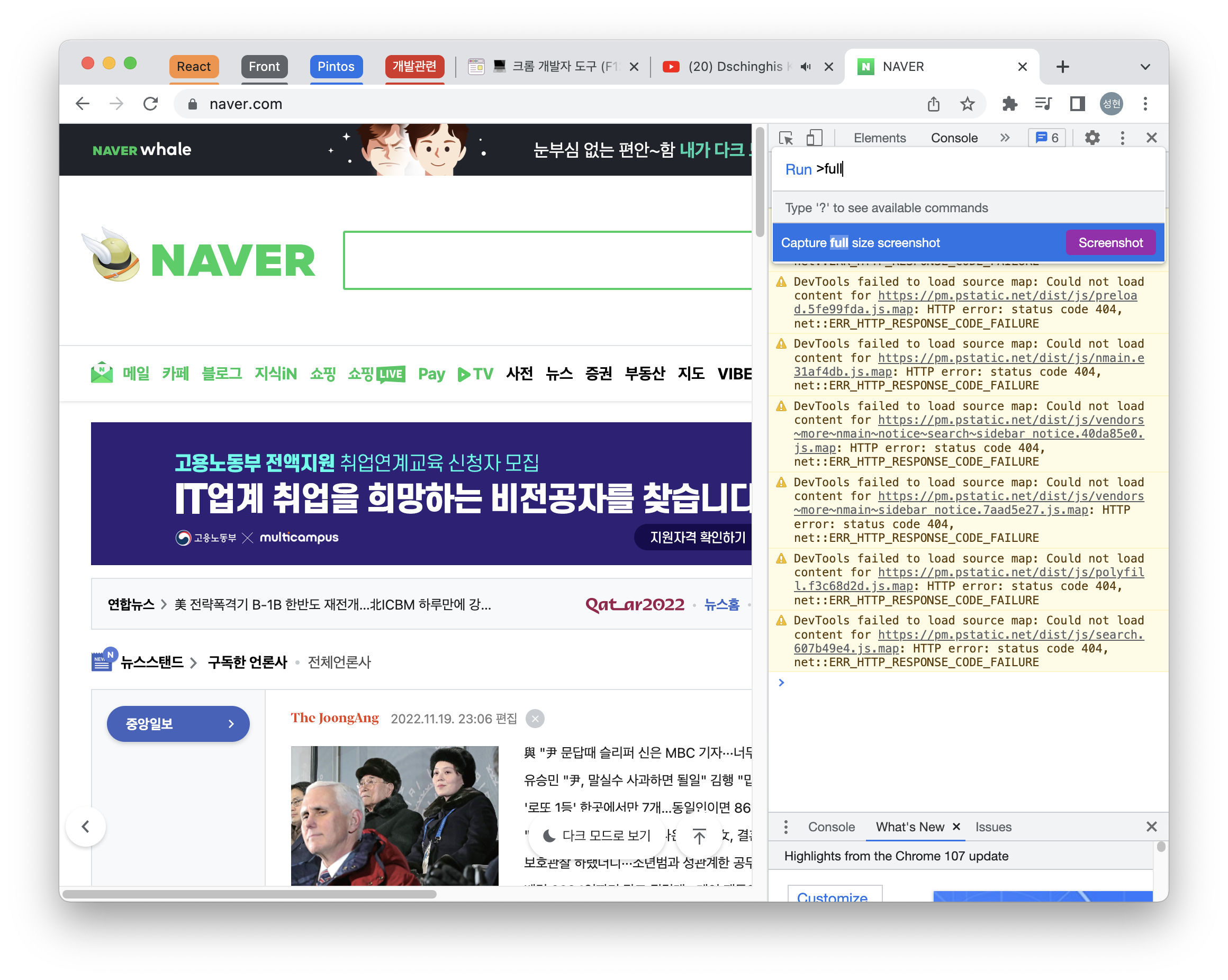Open the tab search dropdown arrow
This screenshot has height=980, width=1228.
point(1145,67)
